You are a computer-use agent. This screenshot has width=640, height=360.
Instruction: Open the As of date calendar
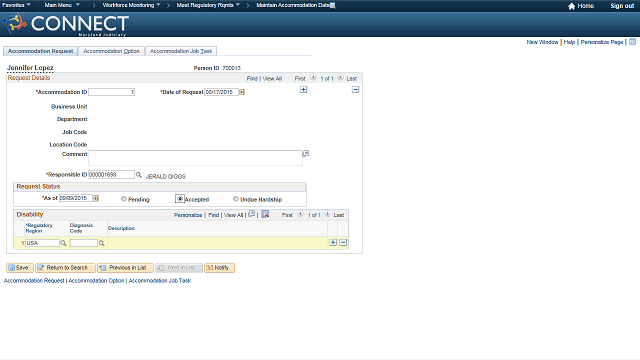[x=96, y=198]
